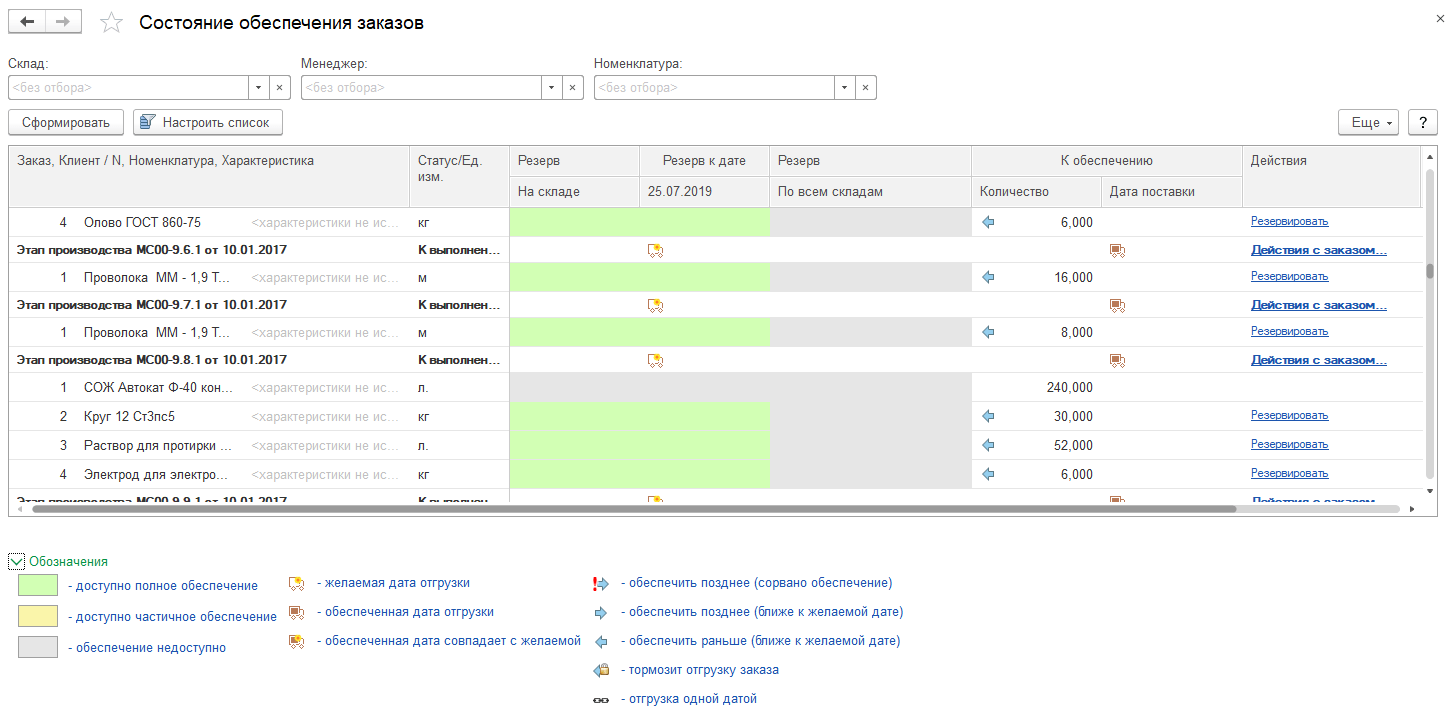Click secured shipment date truck icon for МС00-9.7.1
Viewport: 1450px width, 718px height.
tap(1117, 305)
